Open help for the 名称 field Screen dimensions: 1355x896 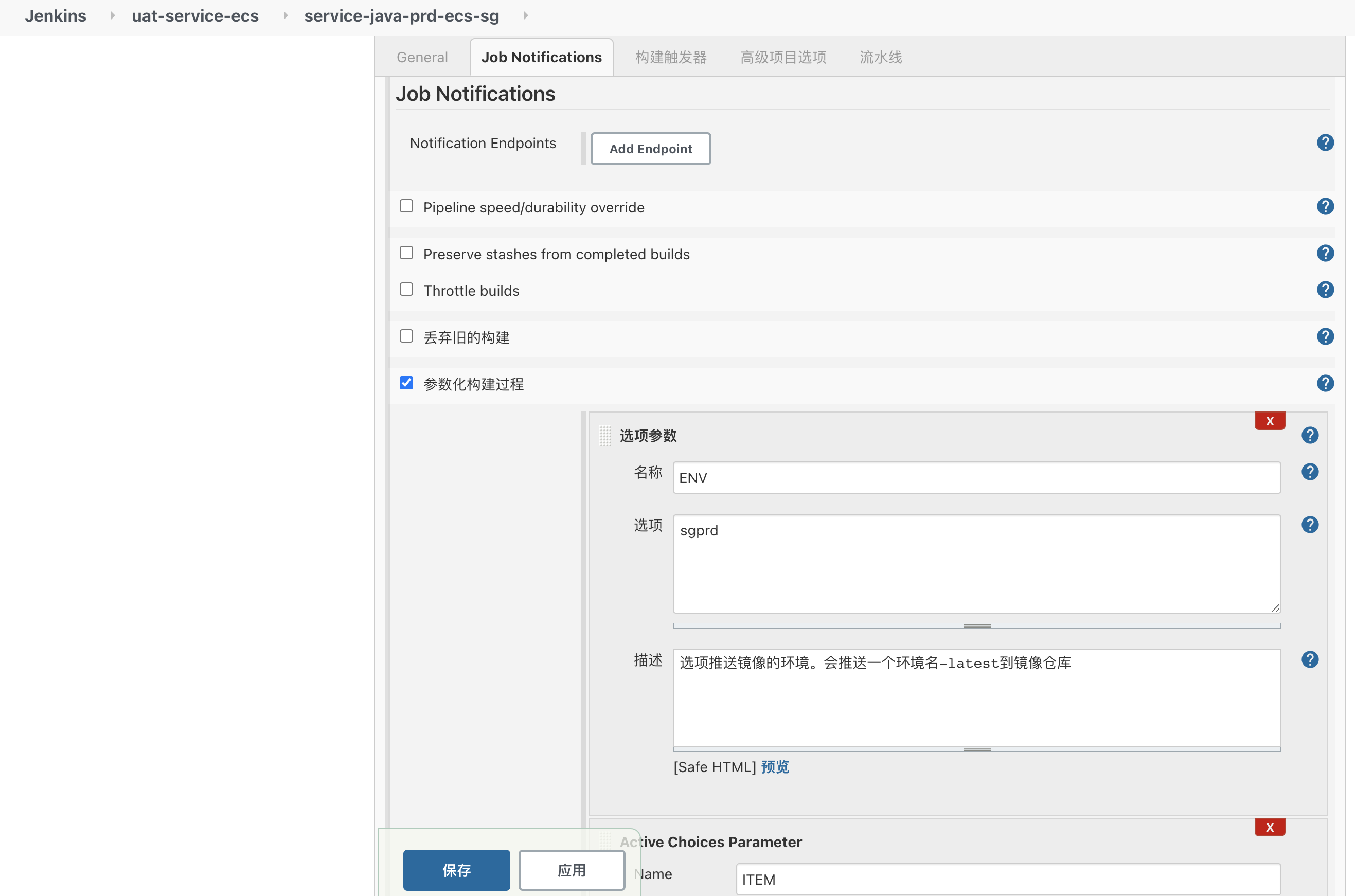coord(1309,472)
